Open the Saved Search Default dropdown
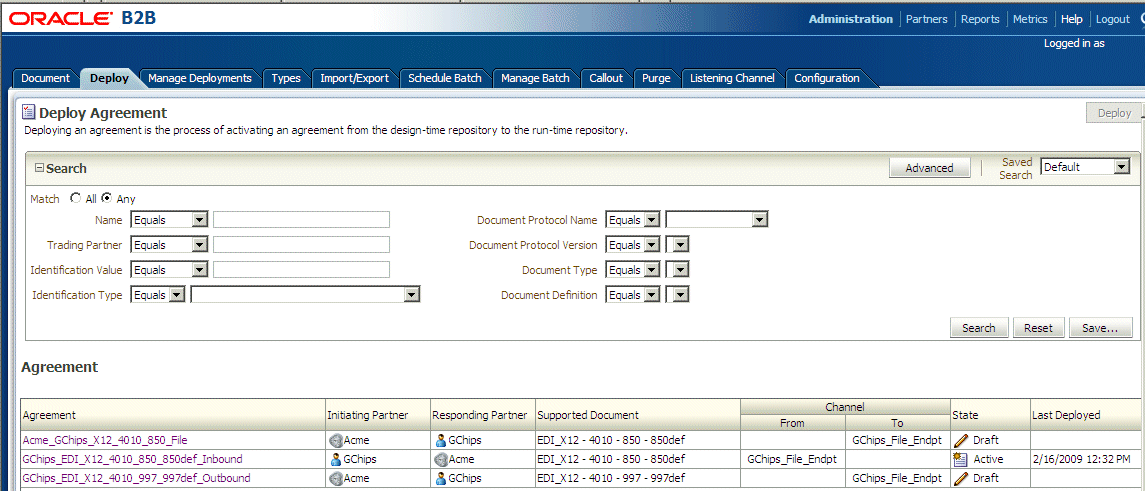1145x491 pixels. [1085, 167]
